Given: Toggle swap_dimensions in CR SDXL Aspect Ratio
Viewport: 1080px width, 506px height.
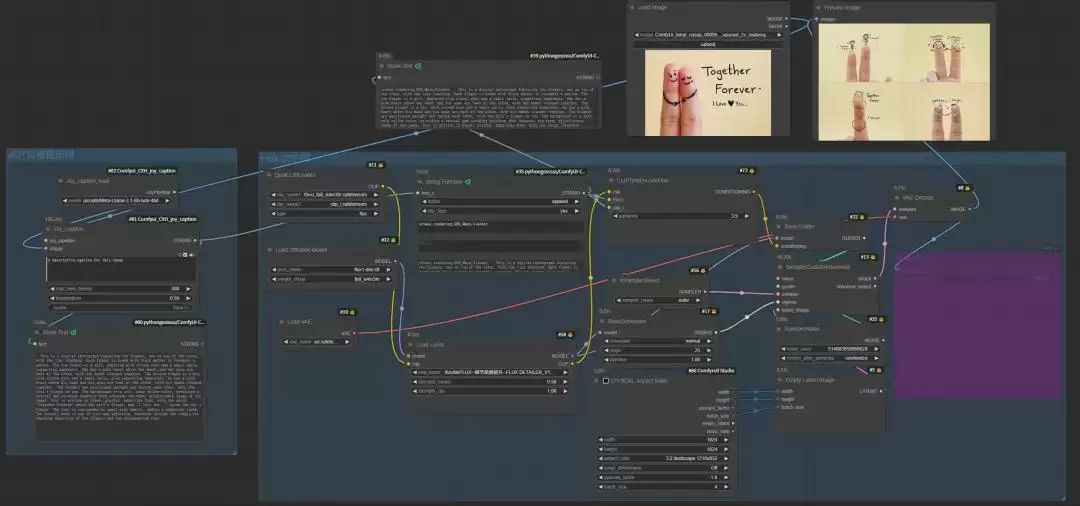Looking at the screenshot, I should coord(665,468).
